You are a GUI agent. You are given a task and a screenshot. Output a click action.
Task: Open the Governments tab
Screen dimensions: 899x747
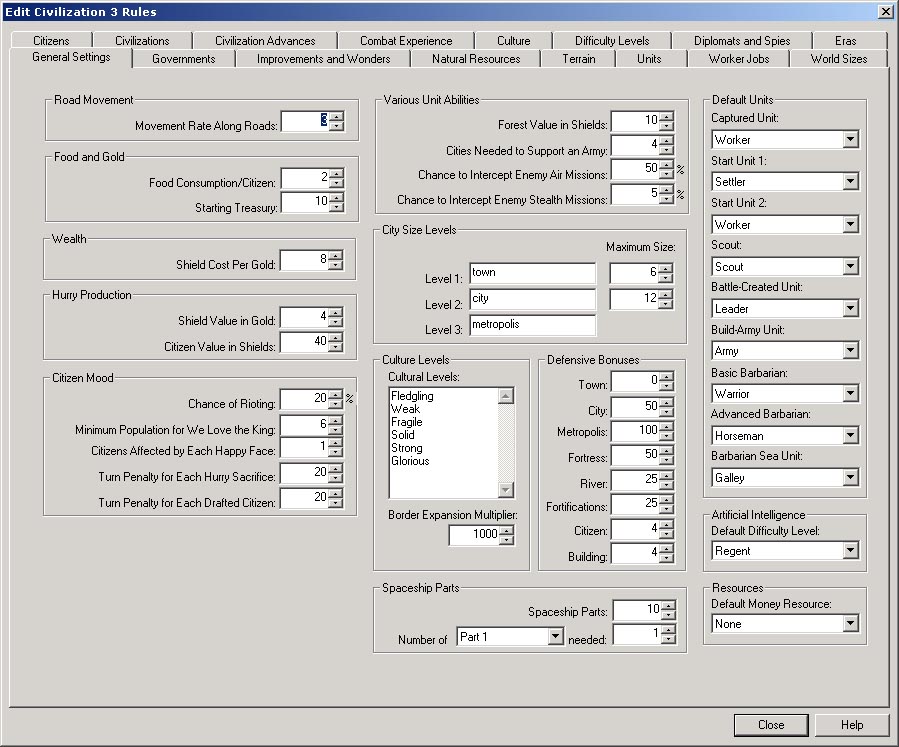(x=183, y=58)
